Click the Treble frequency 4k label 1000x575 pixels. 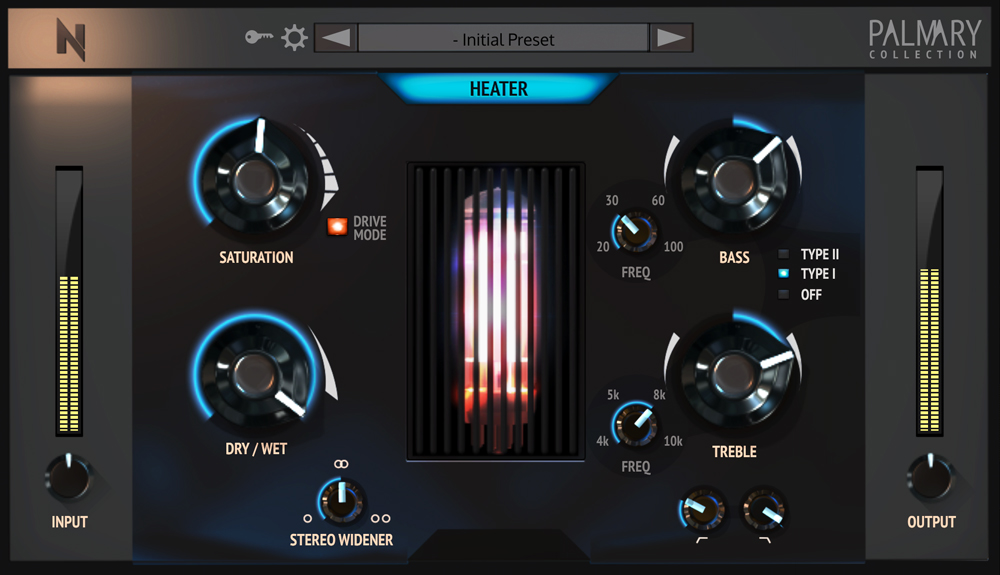602,441
